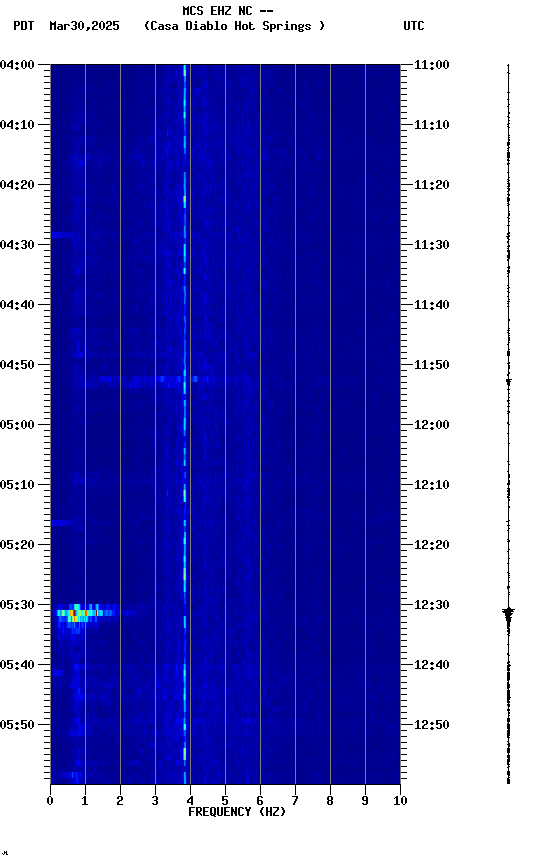
Task: Click the frequency axis tick label 8
Action: tap(330, 801)
